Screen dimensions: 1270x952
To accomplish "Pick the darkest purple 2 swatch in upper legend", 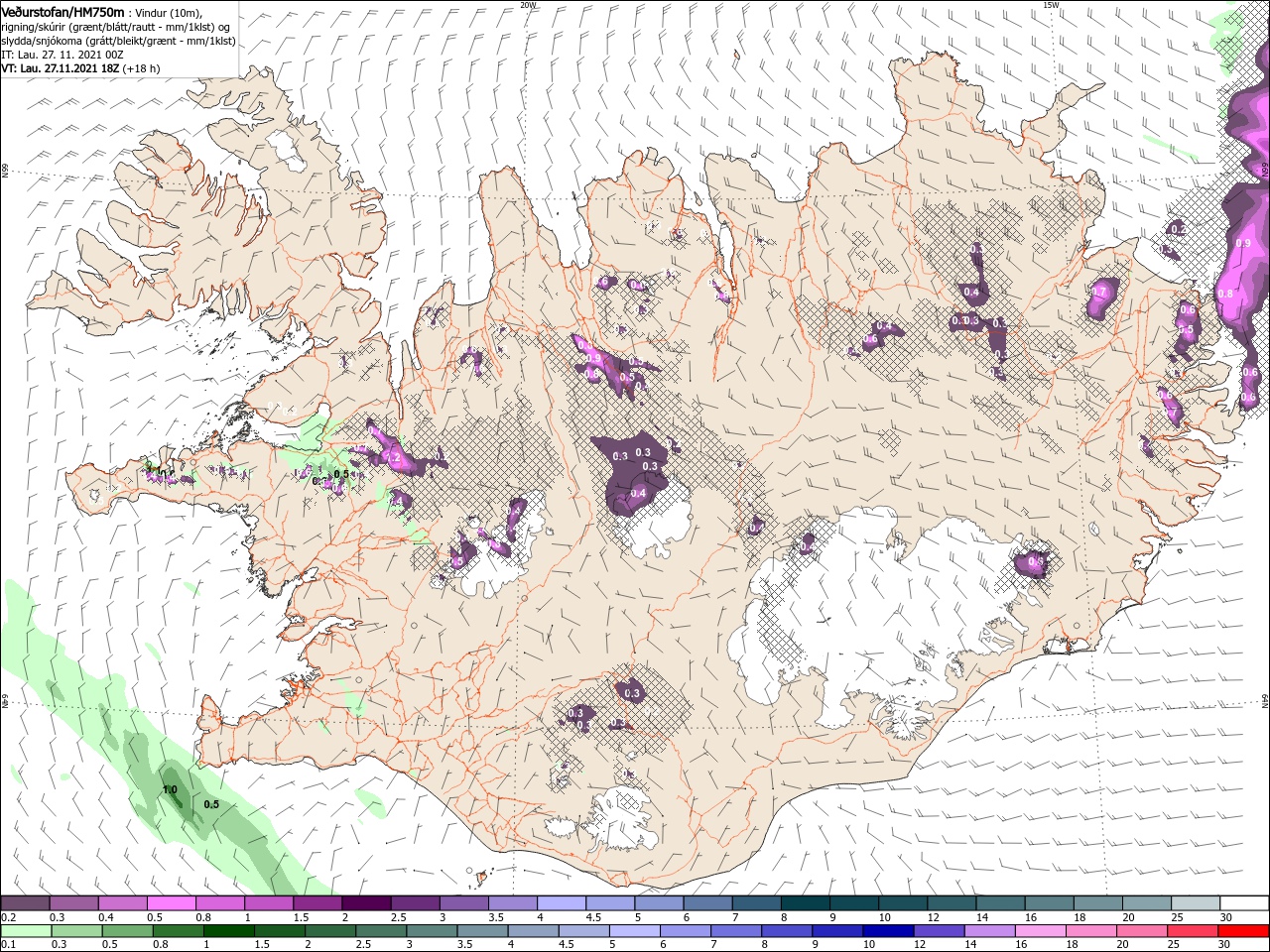I will pyautogui.click(x=366, y=903).
